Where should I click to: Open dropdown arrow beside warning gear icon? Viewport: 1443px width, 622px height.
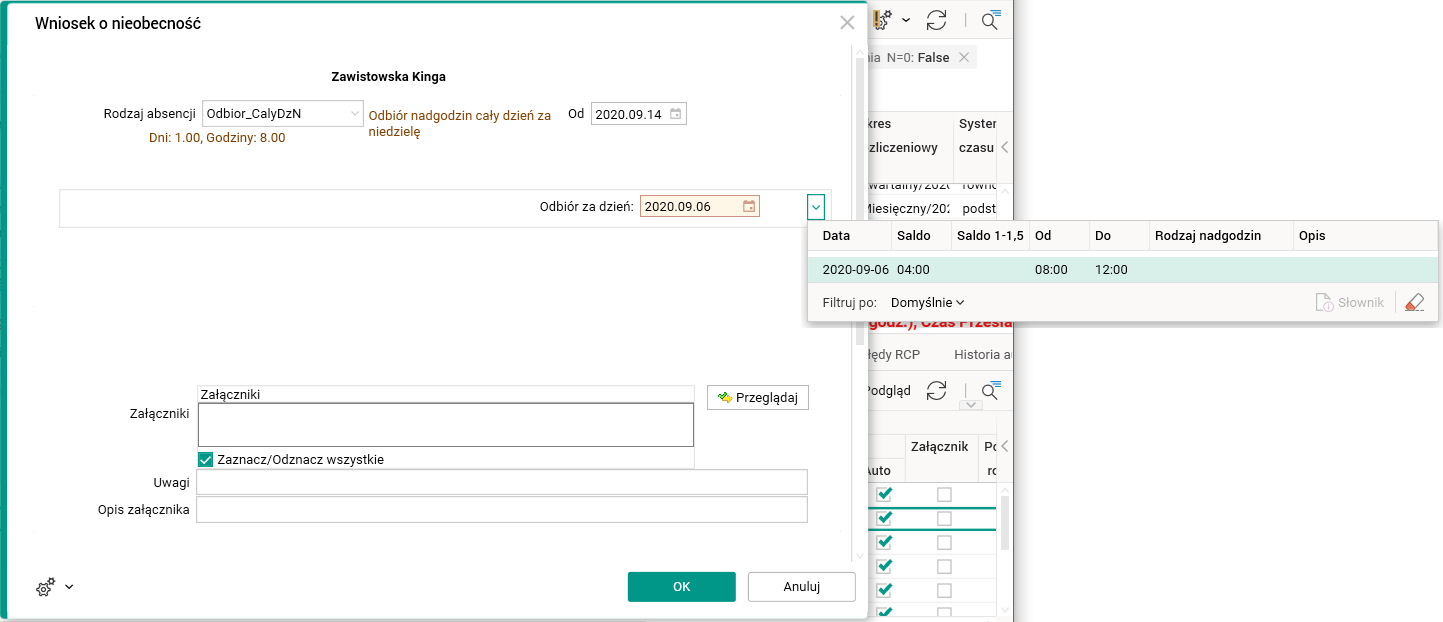point(906,20)
